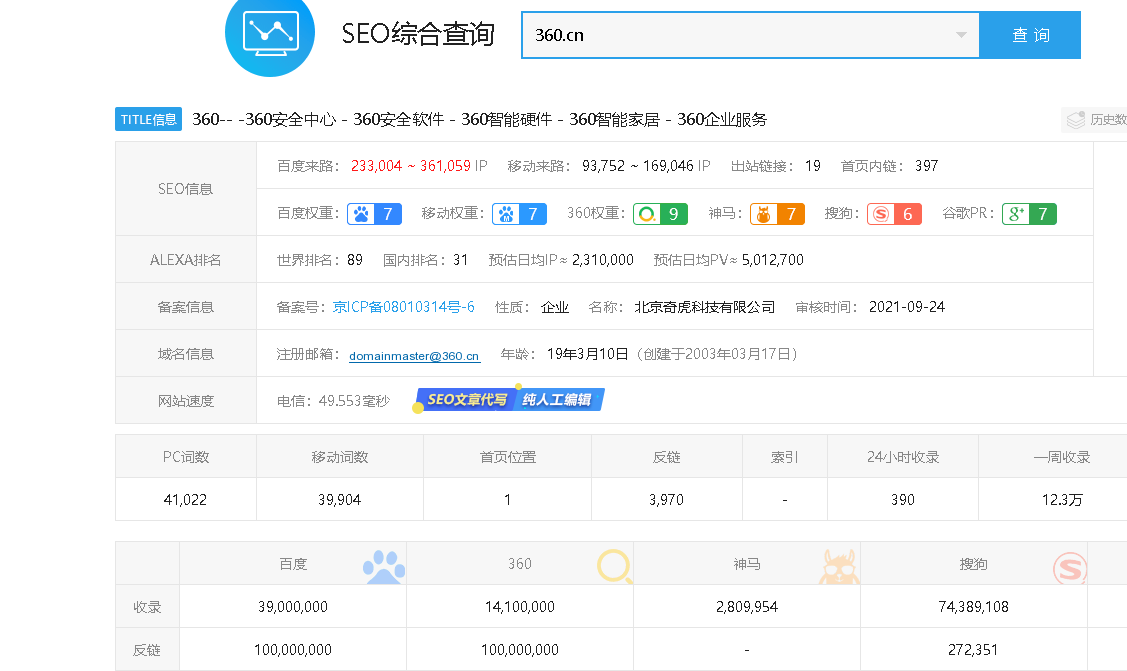Click the 历史数 button at right edge
The height and width of the screenshot is (671, 1127).
(1095, 120)
